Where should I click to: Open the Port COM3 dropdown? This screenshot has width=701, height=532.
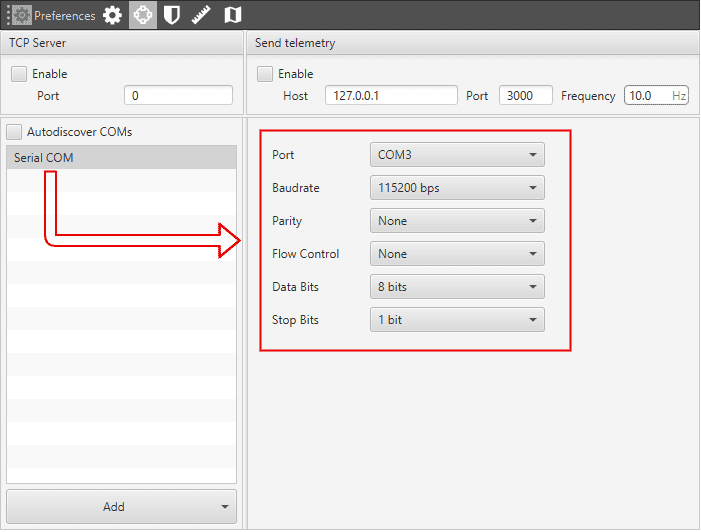pyautogui.click(x=457, y=155)
